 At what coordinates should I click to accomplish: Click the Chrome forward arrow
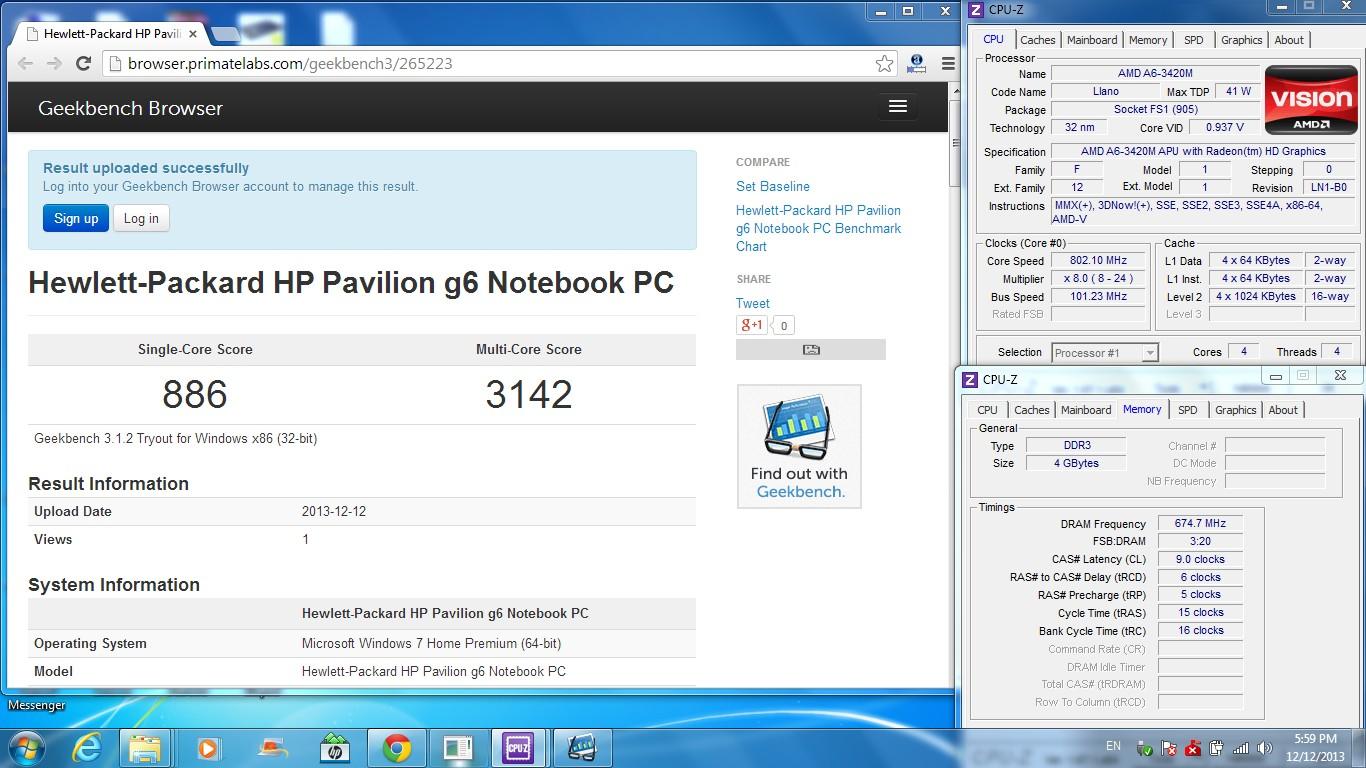(54, 63)
